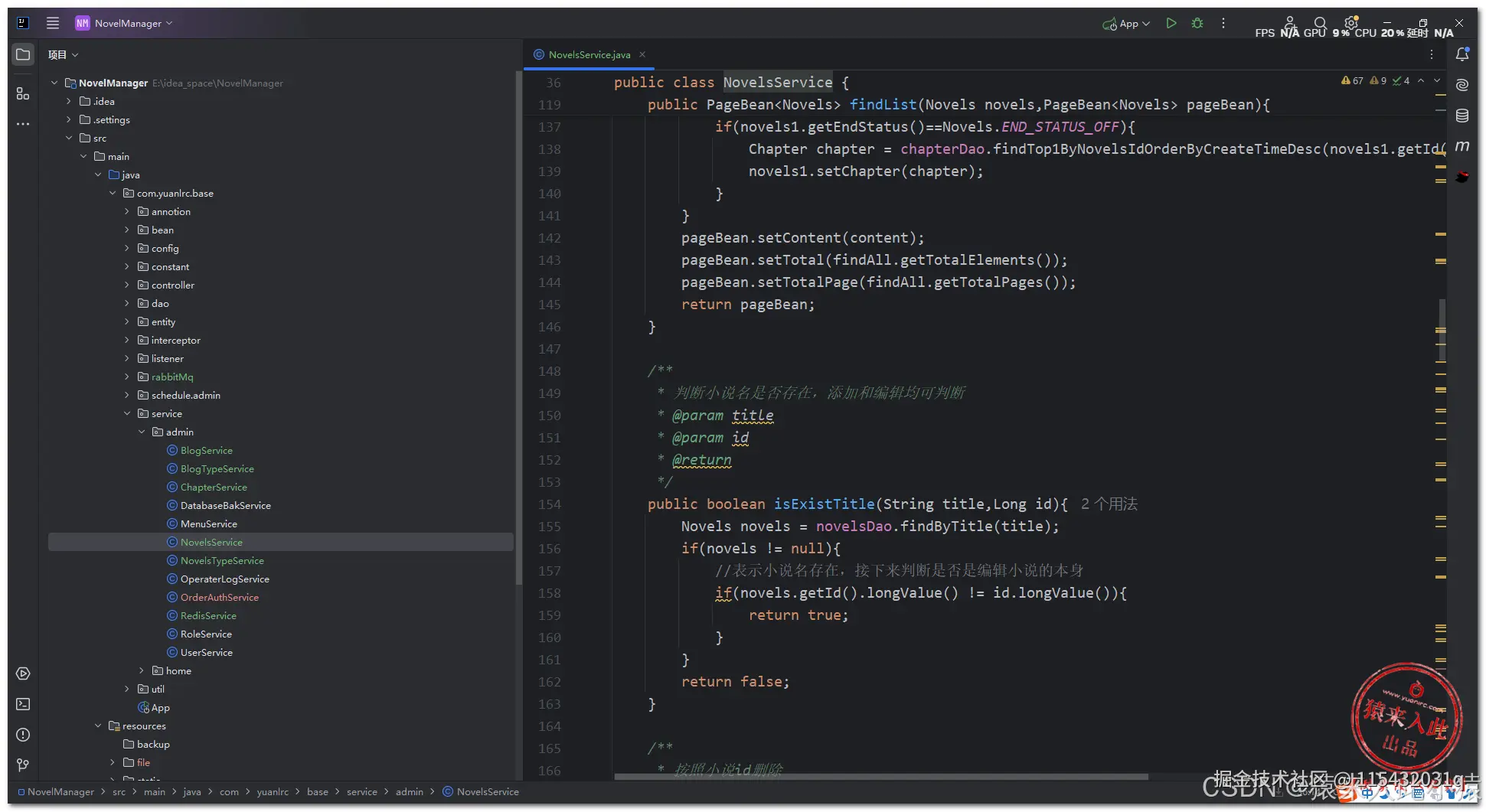
Task: Collapse the admin package
Action: pos(142,432)
